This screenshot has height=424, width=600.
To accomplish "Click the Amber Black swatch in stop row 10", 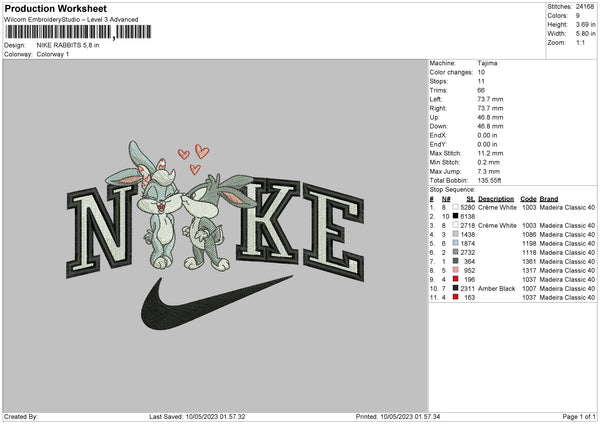I will point(455,288).
